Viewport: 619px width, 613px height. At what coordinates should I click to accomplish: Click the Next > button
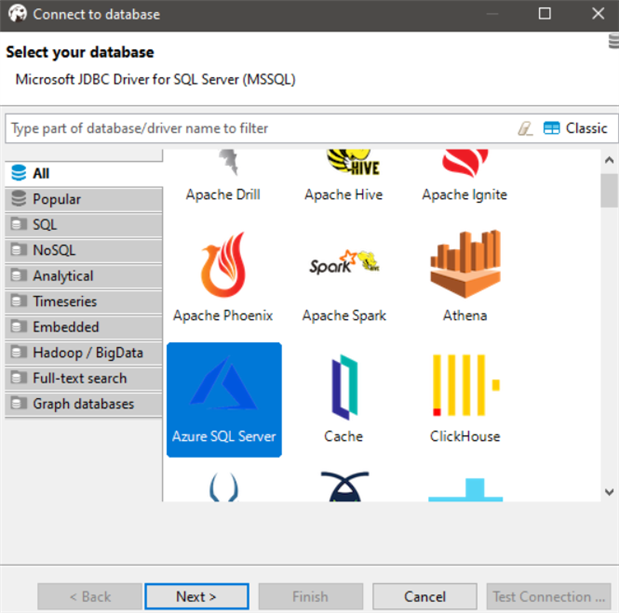197,596
